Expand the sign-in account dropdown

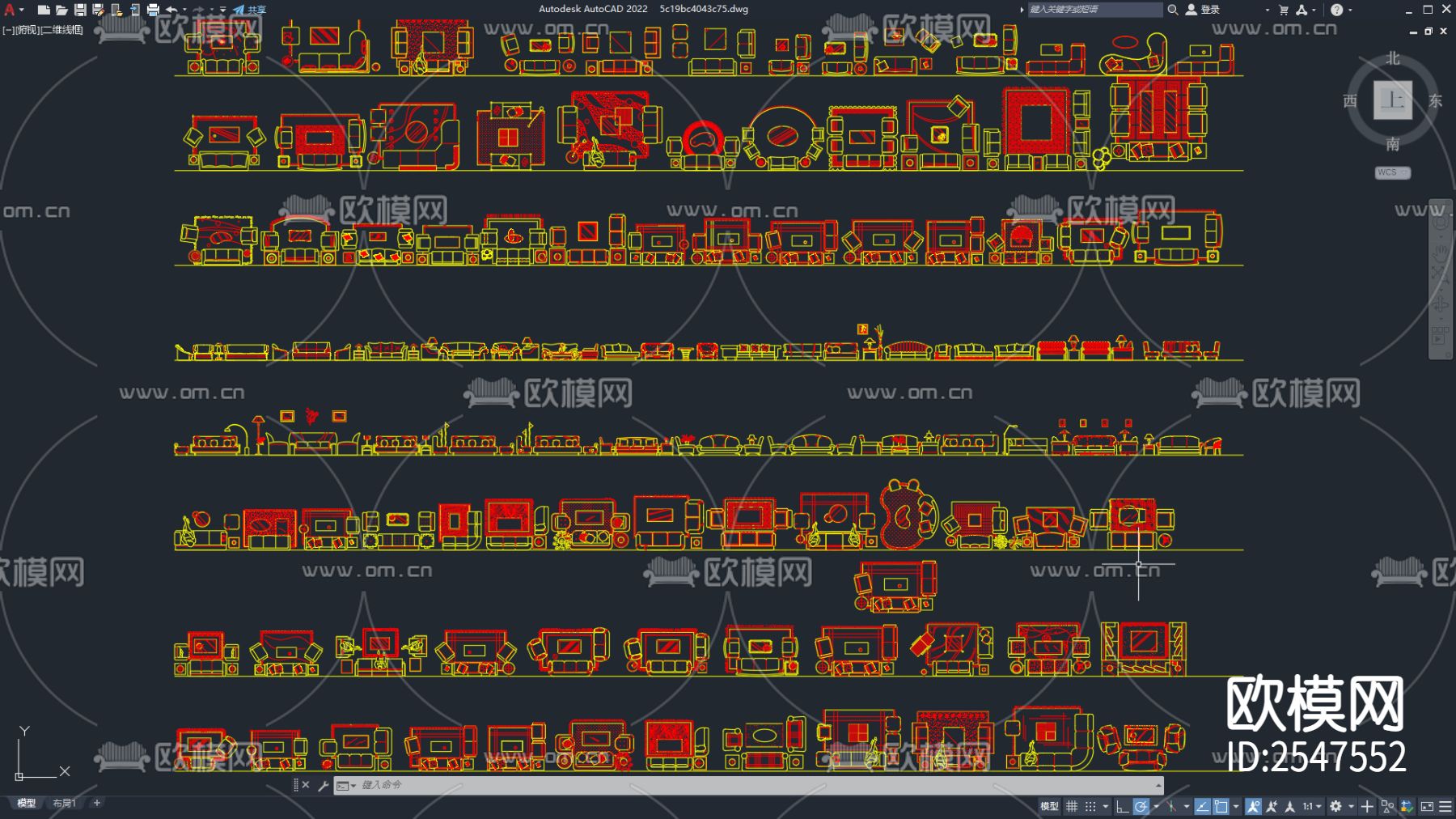pyautogui.click(x=1267, y=10)
